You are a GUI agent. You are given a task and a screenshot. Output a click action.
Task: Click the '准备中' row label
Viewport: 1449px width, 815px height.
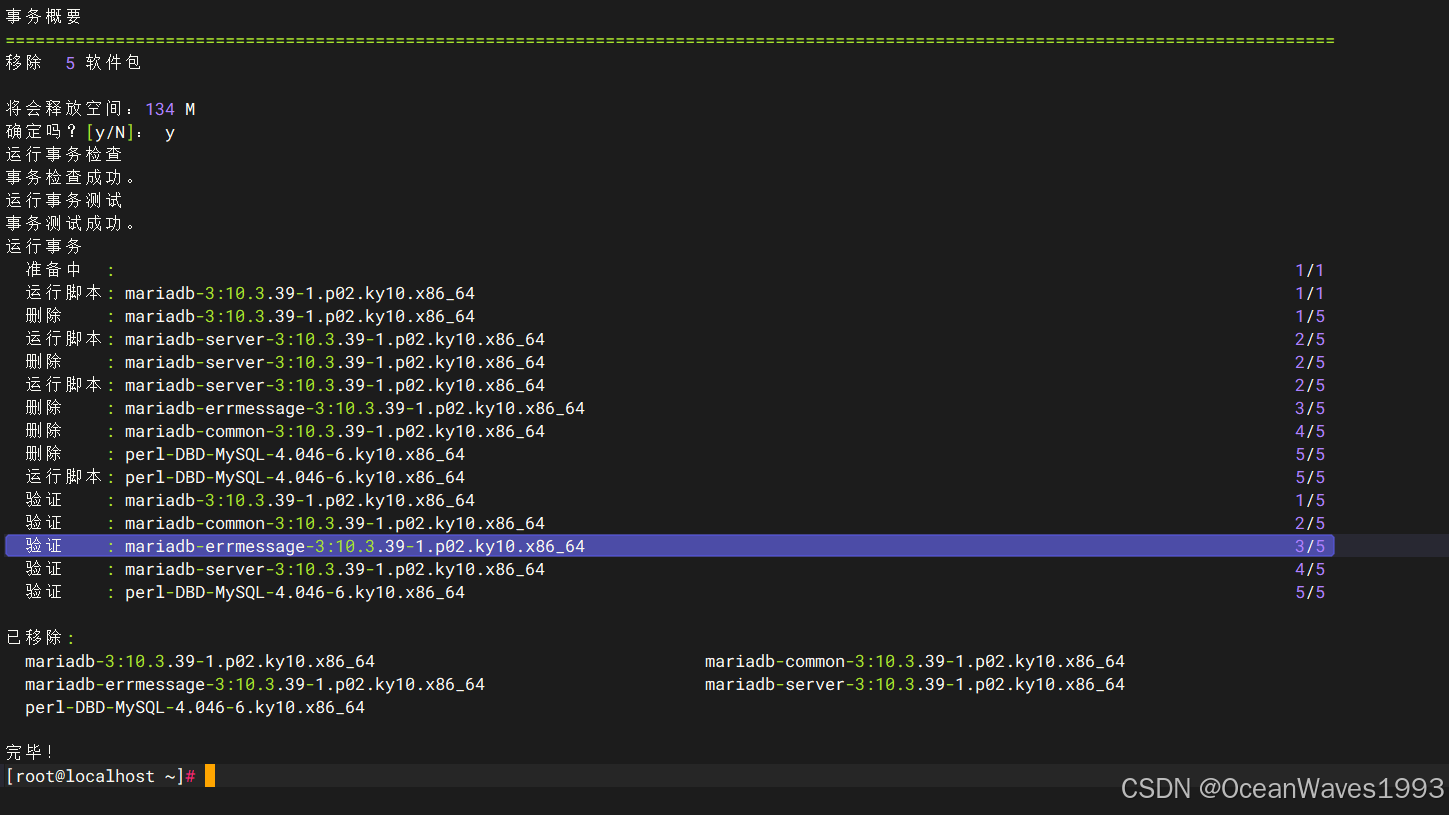pos(53,269)
